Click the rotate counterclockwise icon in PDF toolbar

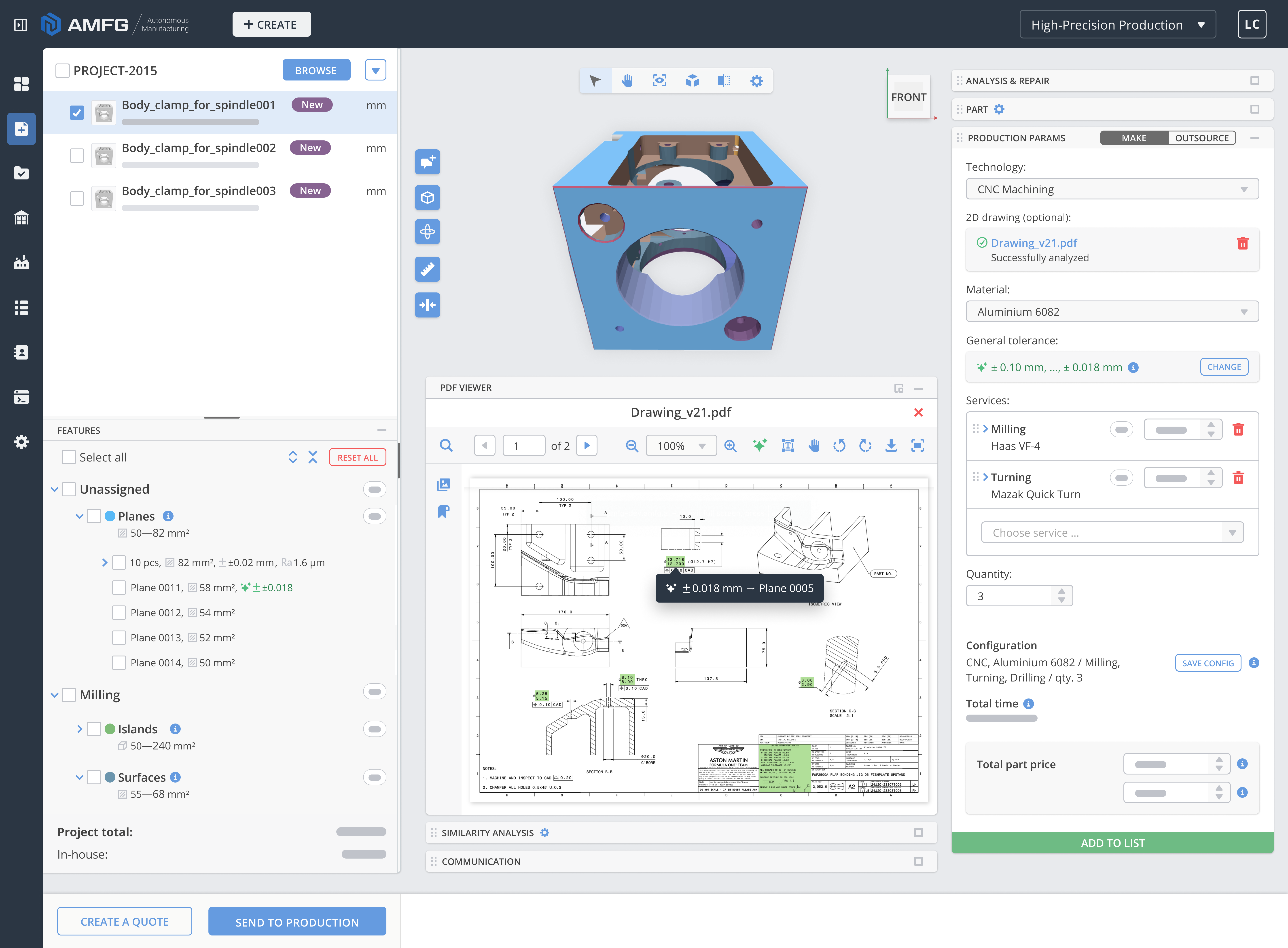[x=839, y=446]
